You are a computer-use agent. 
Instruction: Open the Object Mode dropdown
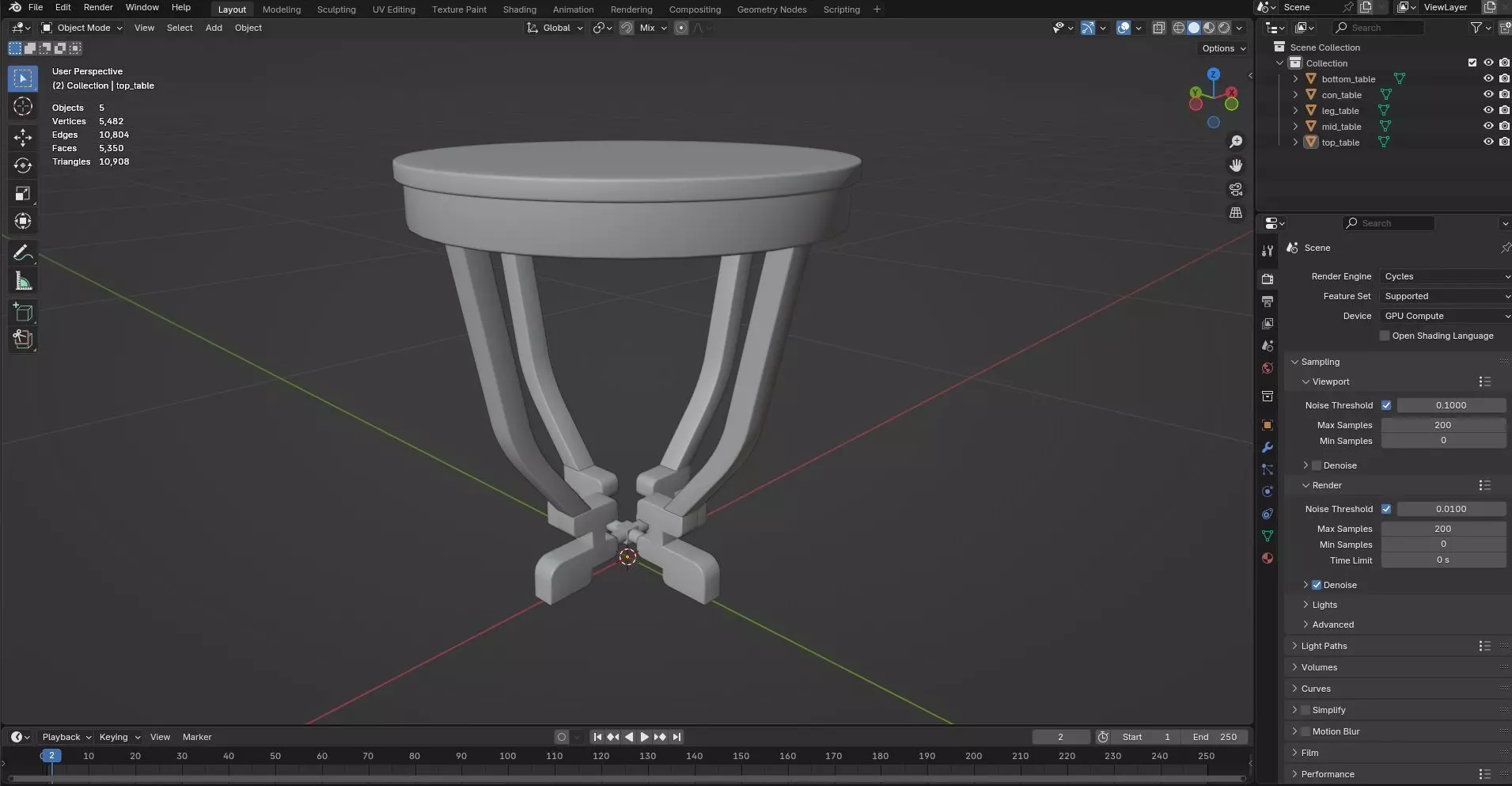tap(82, 28)
